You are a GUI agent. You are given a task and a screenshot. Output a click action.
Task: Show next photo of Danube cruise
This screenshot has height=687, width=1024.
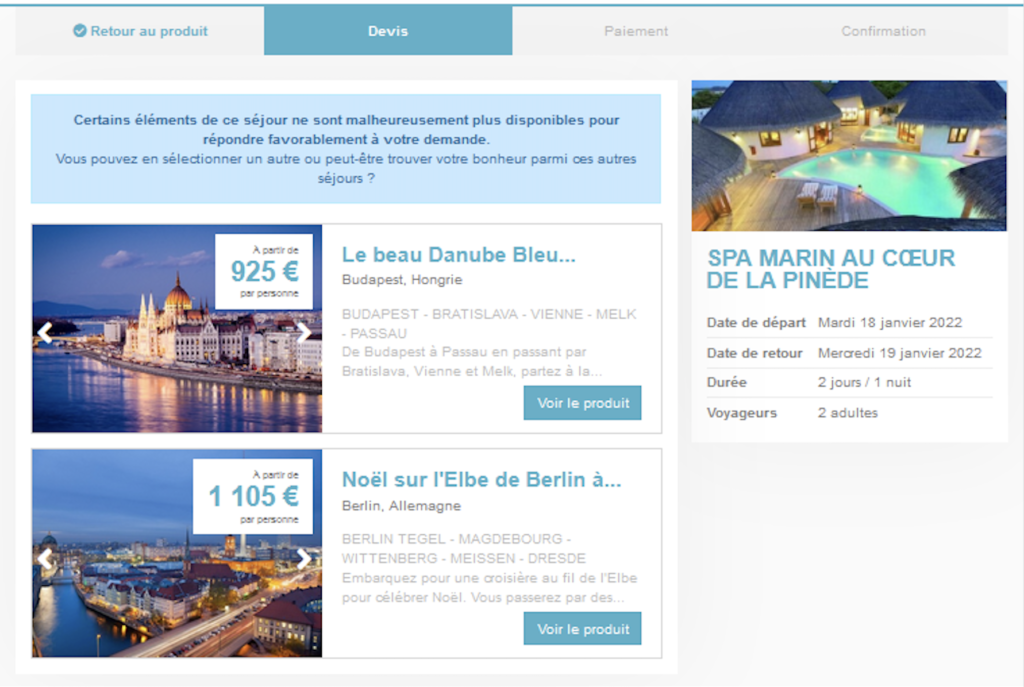(x=304, y=333)
